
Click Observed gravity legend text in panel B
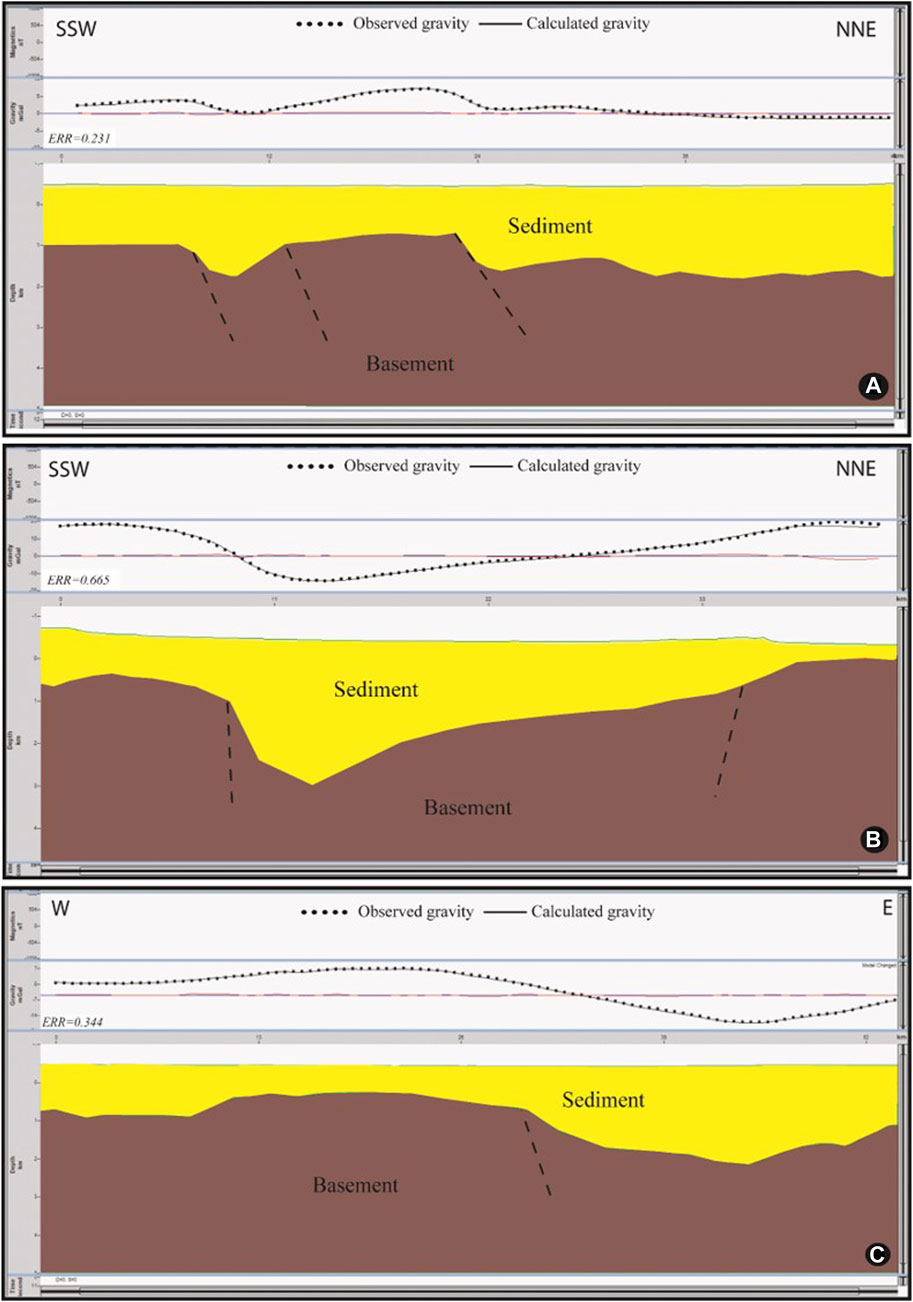(403, 465)
